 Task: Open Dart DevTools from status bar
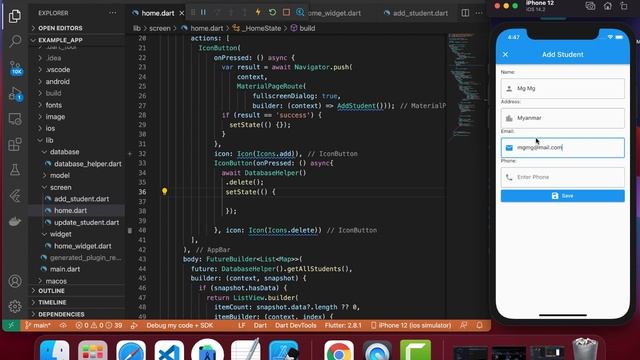[296, 325]
